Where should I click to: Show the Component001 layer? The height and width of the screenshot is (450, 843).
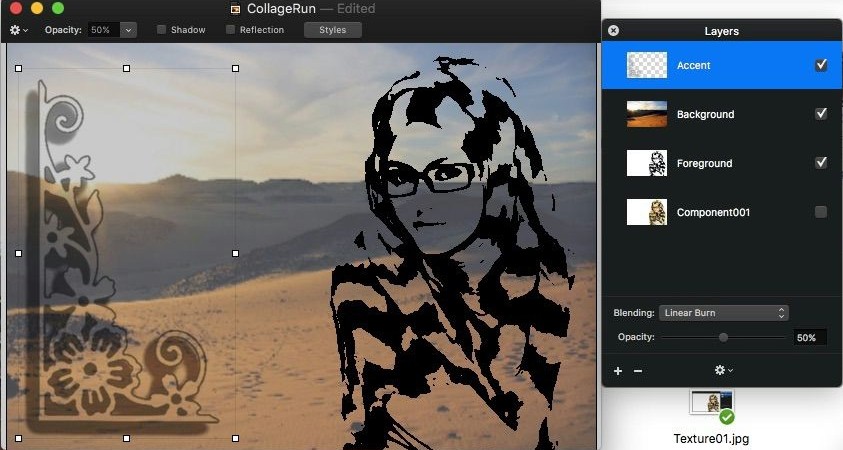point(821,212)
